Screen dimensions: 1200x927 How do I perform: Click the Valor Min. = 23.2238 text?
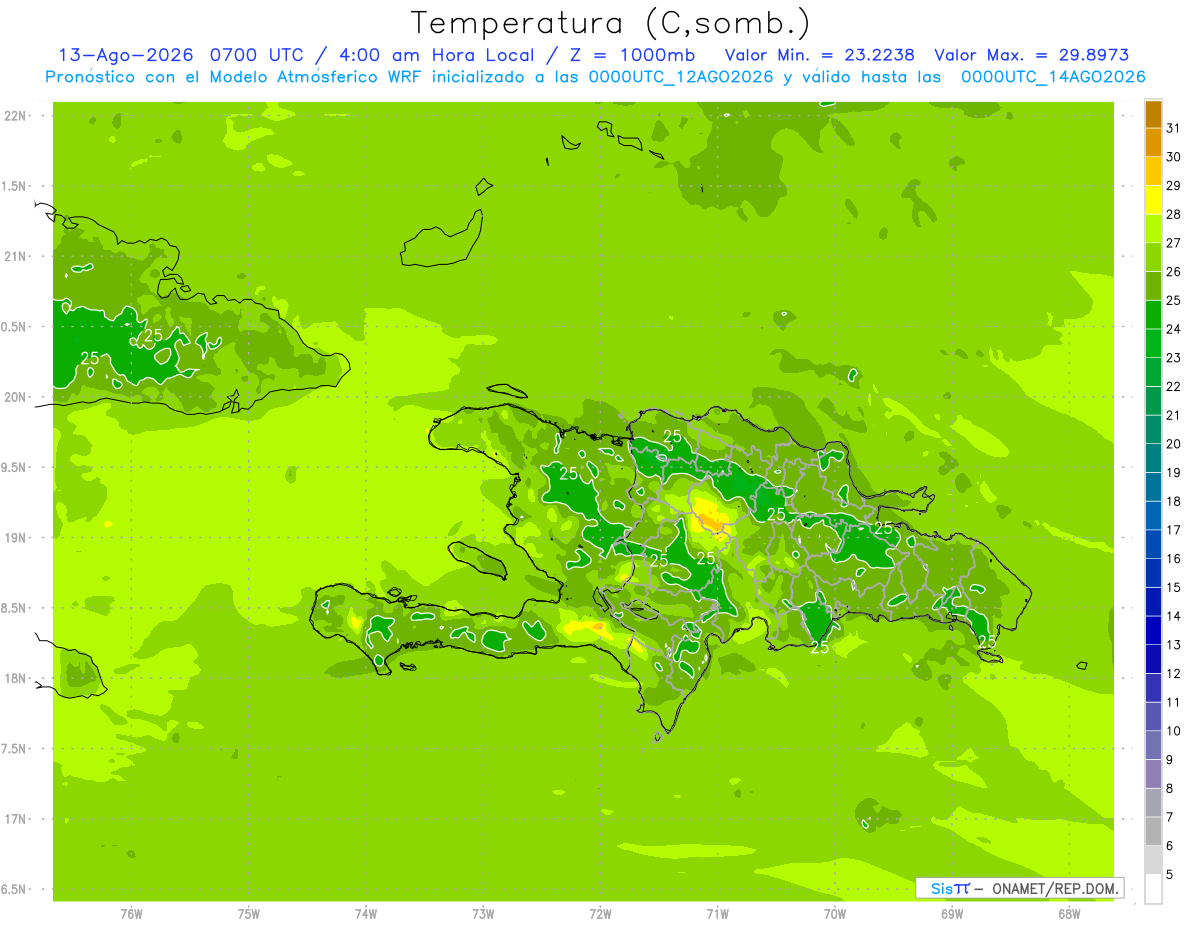pos(820,55)
